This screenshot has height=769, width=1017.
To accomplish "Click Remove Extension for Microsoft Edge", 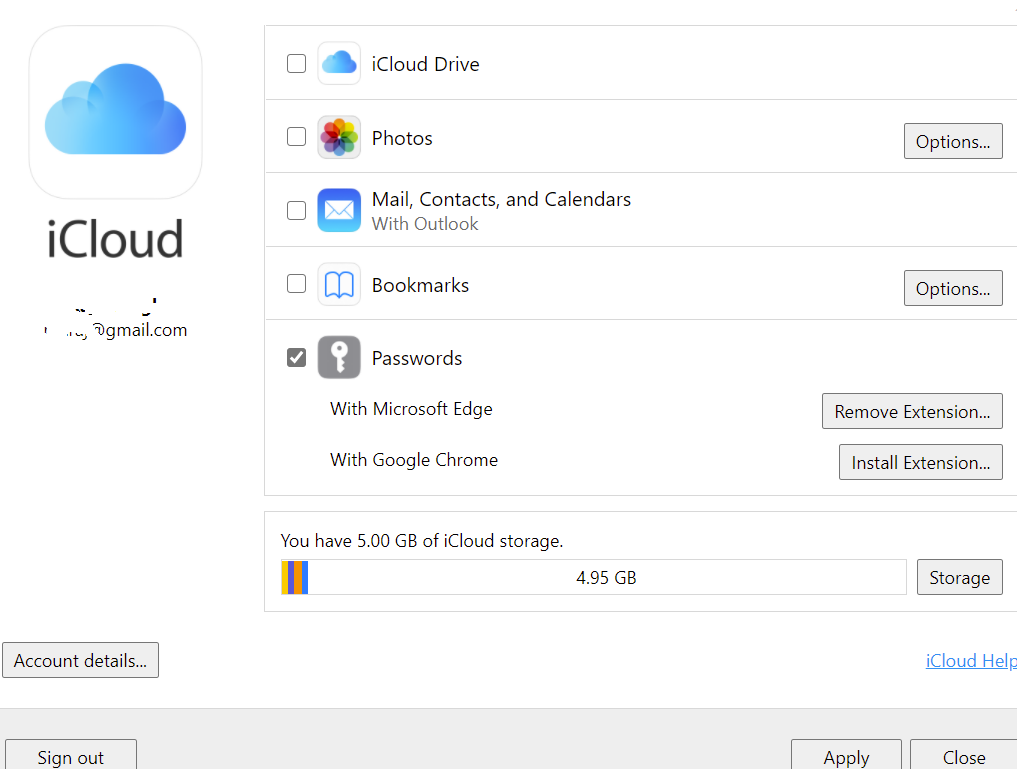I will (912, 411).
